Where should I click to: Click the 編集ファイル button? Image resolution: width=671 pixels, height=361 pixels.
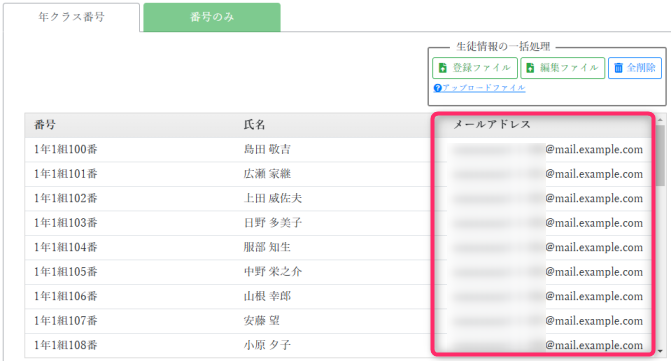562,68
